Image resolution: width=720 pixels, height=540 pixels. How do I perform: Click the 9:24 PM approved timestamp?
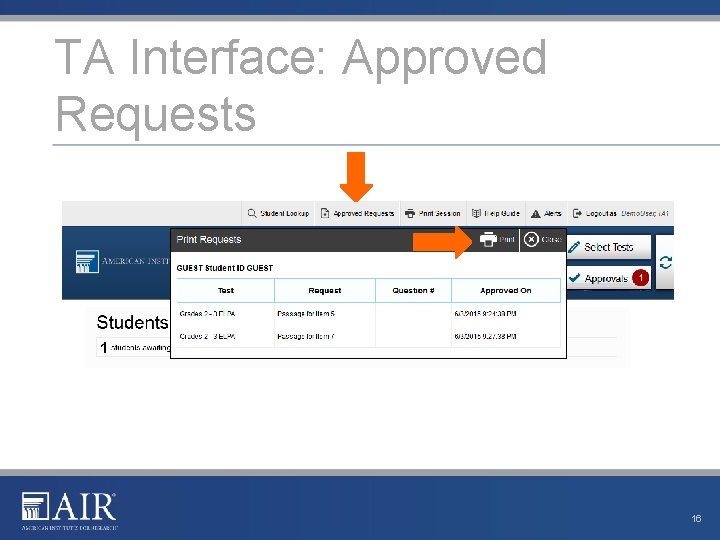pos(485,314)
